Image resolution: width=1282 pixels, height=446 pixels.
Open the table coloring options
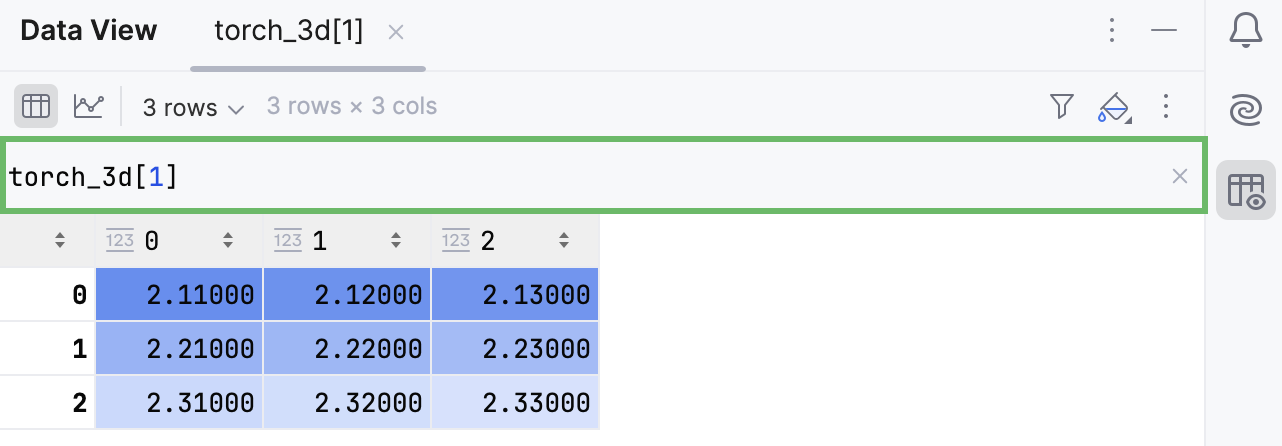[x=1114, y=106]
